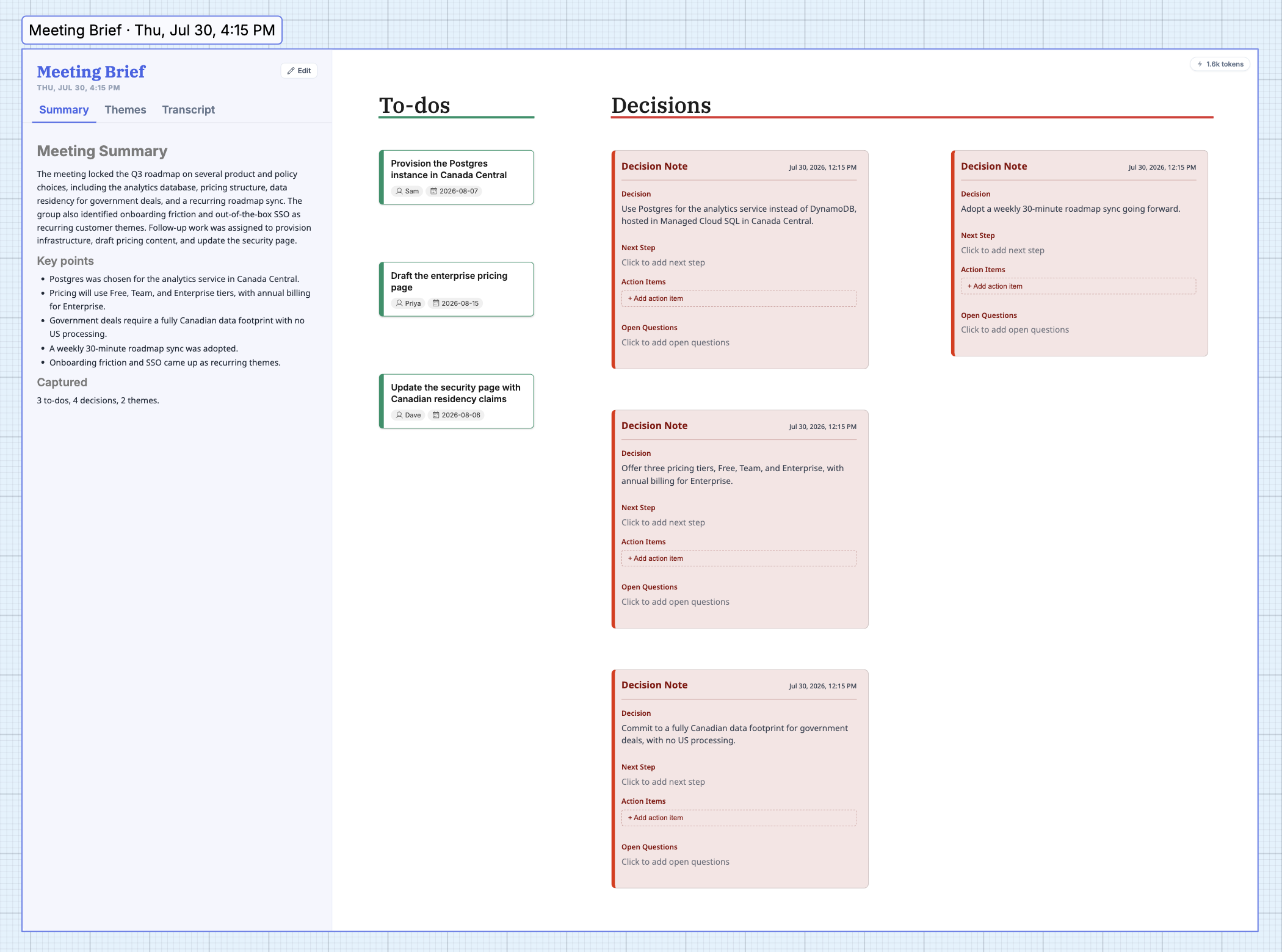Image resolution: width=1282 pixels, height=952 pixels.
Task: Click the three pricing tiers decision text
Action: [x=733, y=475]
